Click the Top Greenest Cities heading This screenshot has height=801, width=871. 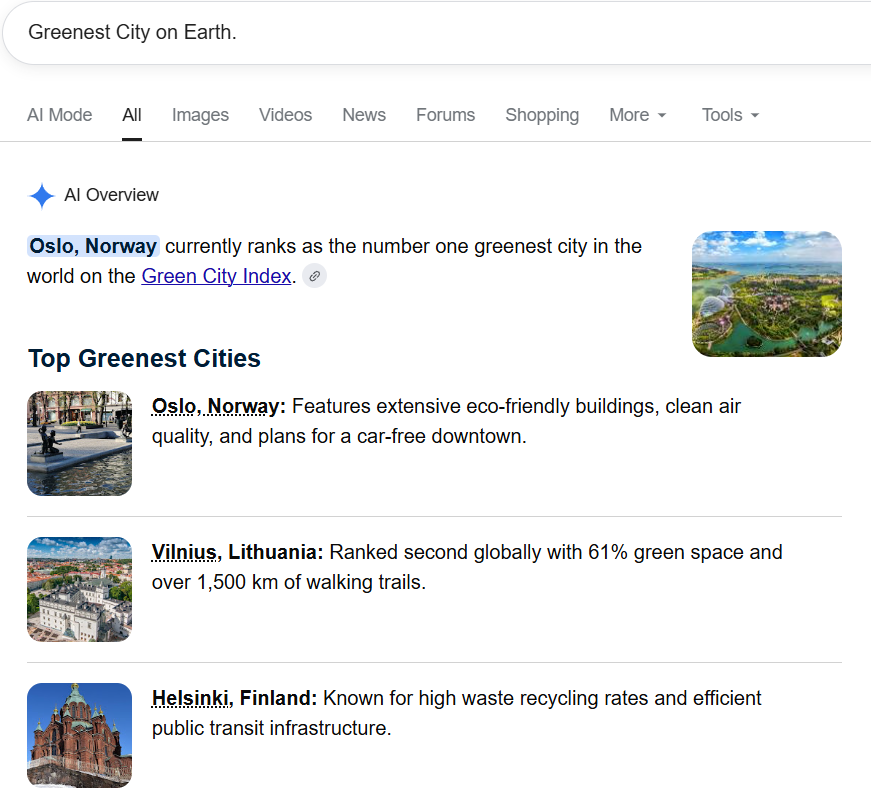point(144,358)
